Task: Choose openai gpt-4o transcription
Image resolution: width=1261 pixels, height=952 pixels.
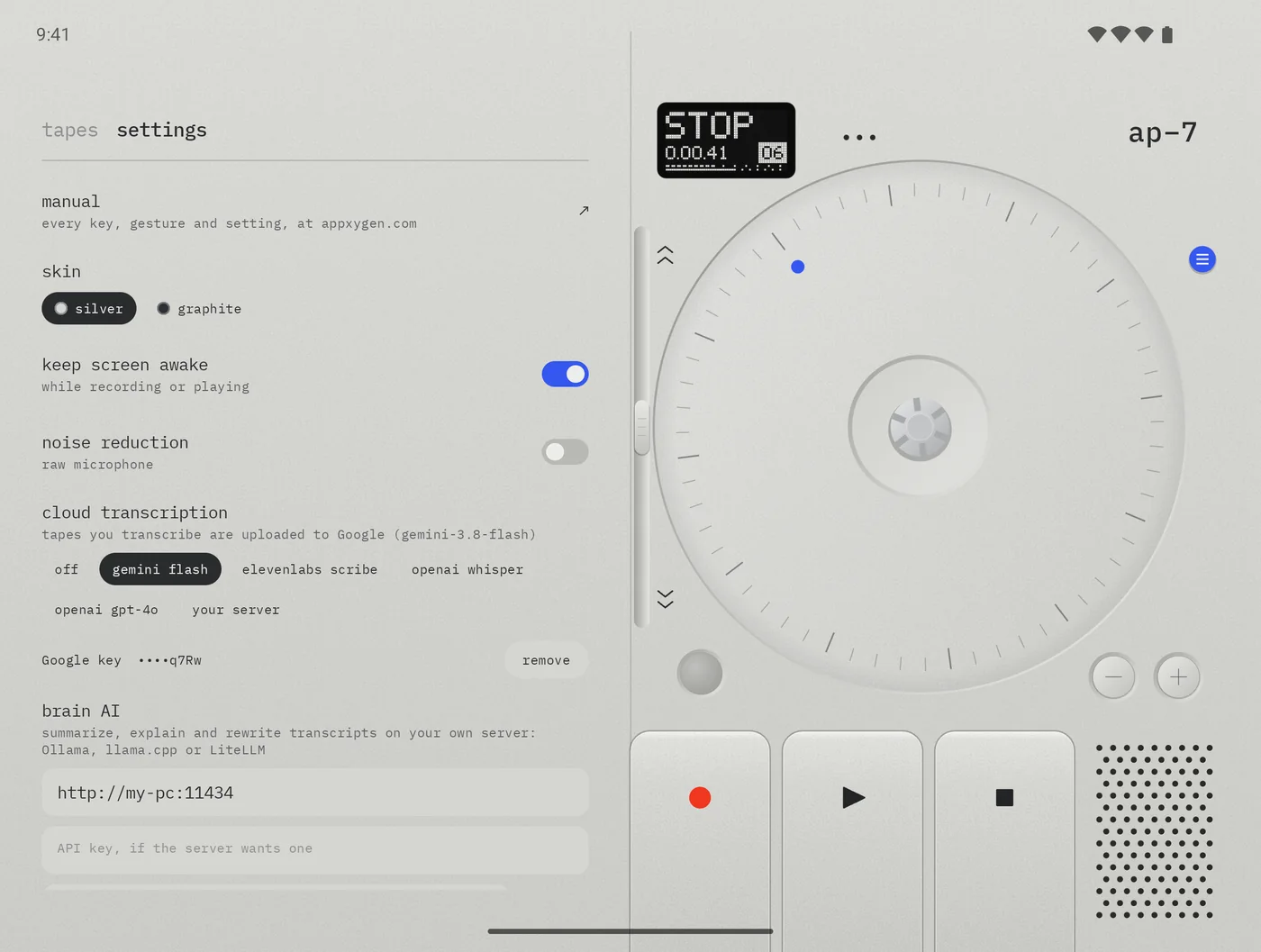Action: 106,610
